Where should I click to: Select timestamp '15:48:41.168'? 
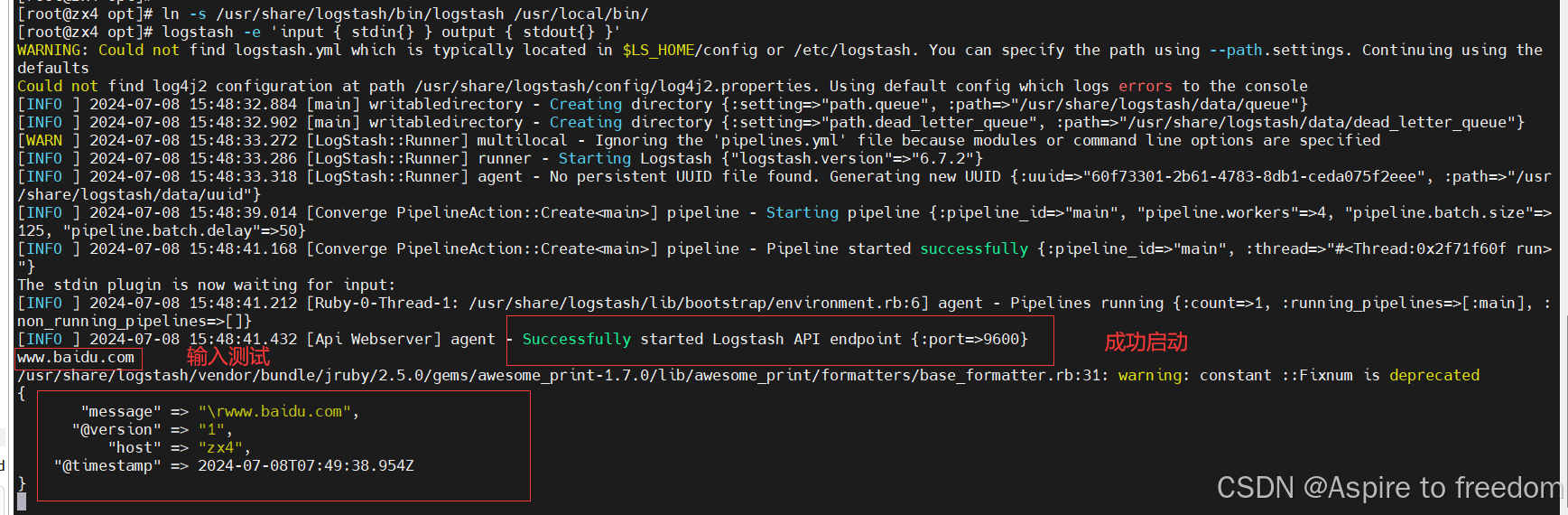click(x=243, y=248)
